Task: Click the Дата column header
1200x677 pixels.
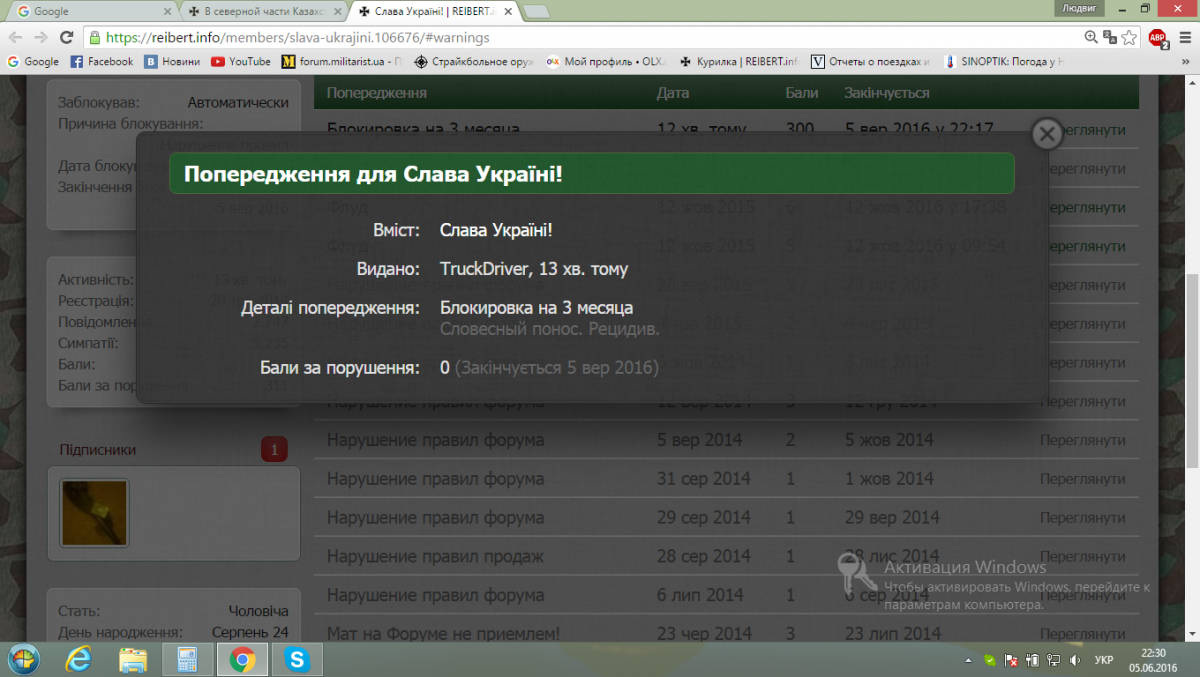Action: pos(673,93)
